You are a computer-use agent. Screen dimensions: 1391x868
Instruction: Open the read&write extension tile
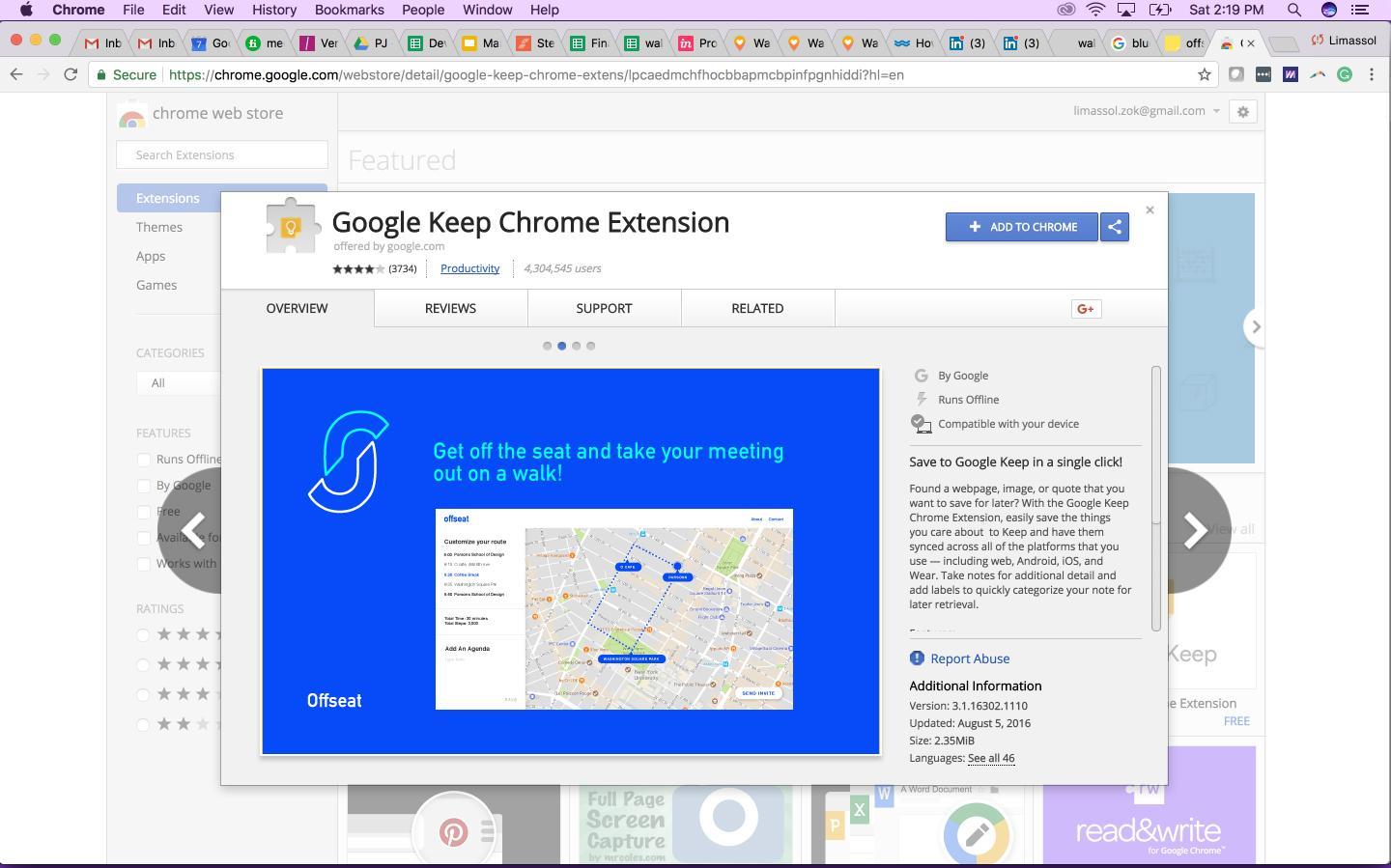(x=1150, y=805)
